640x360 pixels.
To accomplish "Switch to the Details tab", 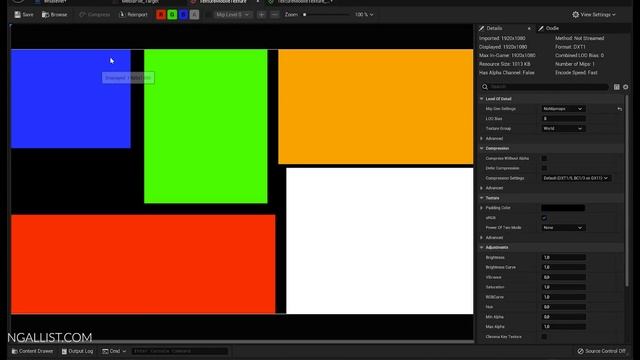I will (x=494, y=28).
